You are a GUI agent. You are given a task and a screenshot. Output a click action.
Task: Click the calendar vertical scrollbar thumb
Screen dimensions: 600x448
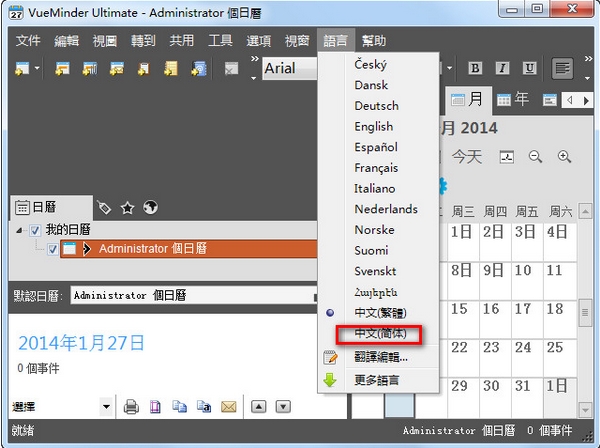585,313
